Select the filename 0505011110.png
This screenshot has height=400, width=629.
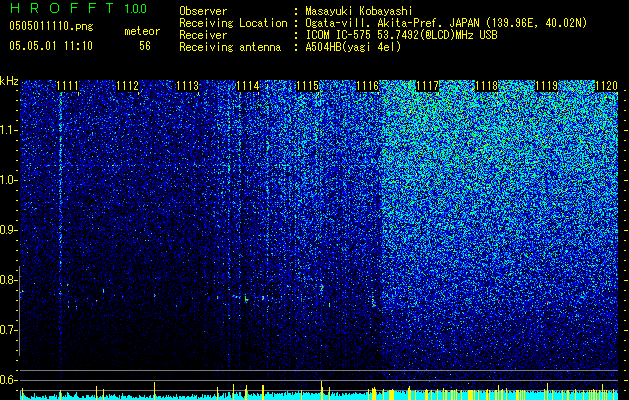pyautogui.click(x=51, y=26)
